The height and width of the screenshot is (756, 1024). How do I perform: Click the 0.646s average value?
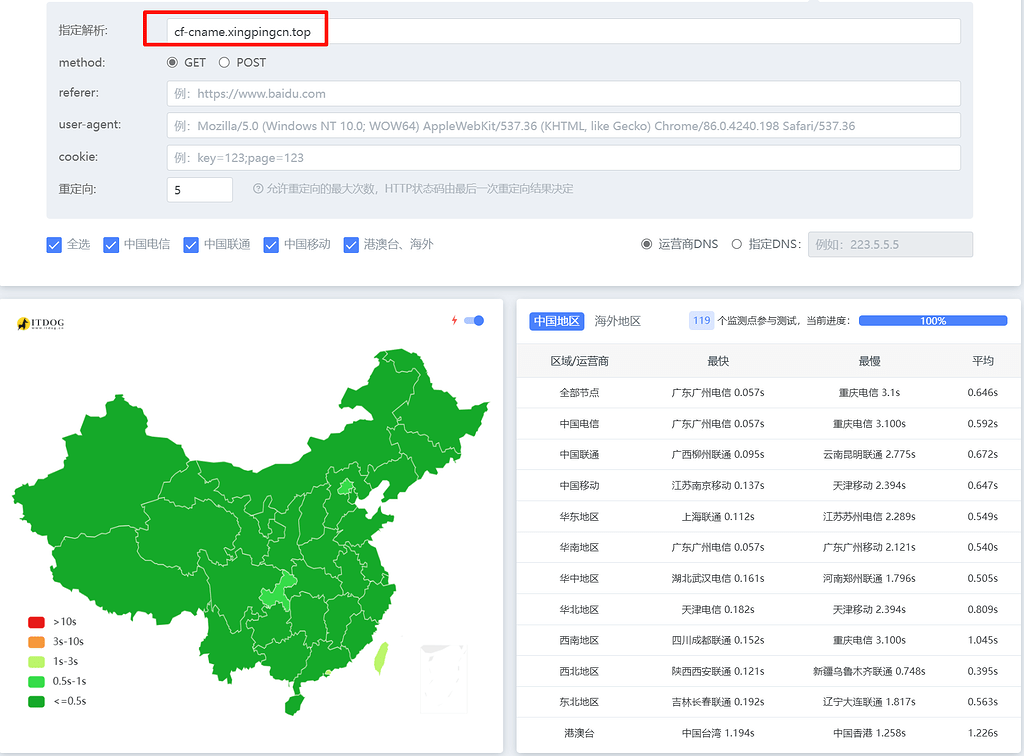(983, 392)
